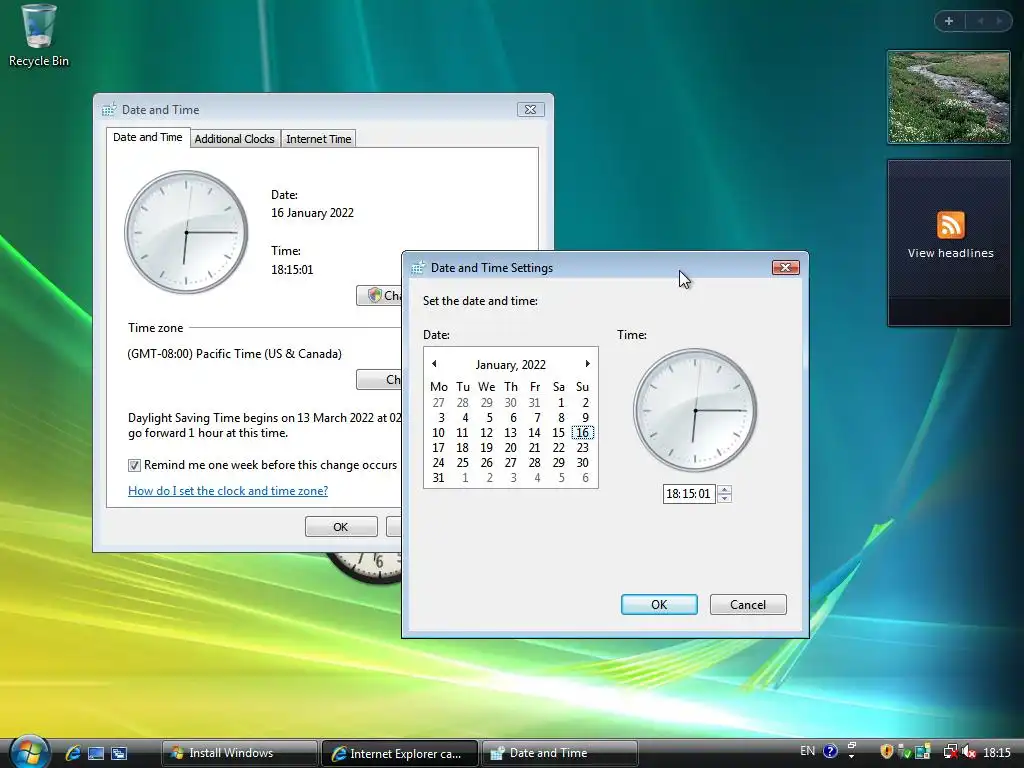
Task: Click OK in the Date and Time window
Action: pos(341,526)
